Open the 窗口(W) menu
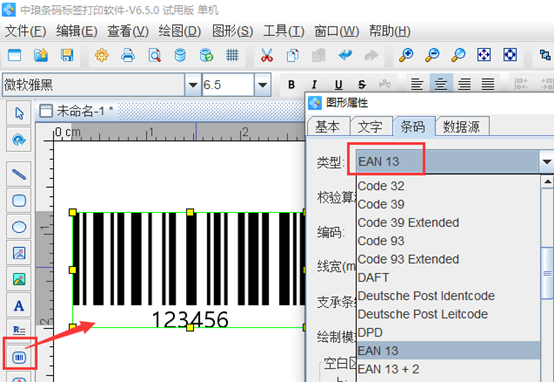This screenshot has width=554, height=382. [x=337, y=31]
